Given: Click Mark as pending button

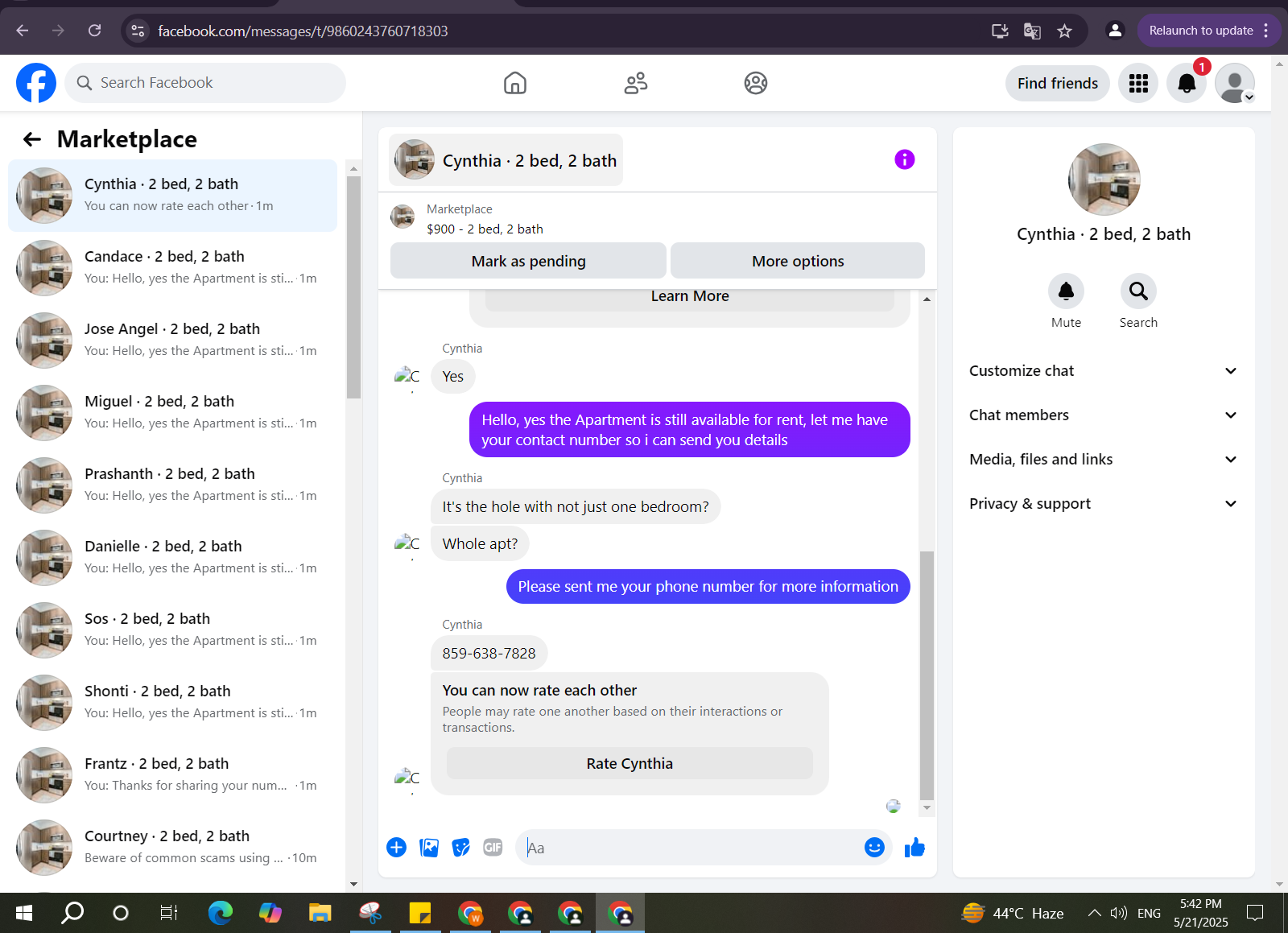Looking at the screenshot, I should pyautogui.click(x=528, y=261).
